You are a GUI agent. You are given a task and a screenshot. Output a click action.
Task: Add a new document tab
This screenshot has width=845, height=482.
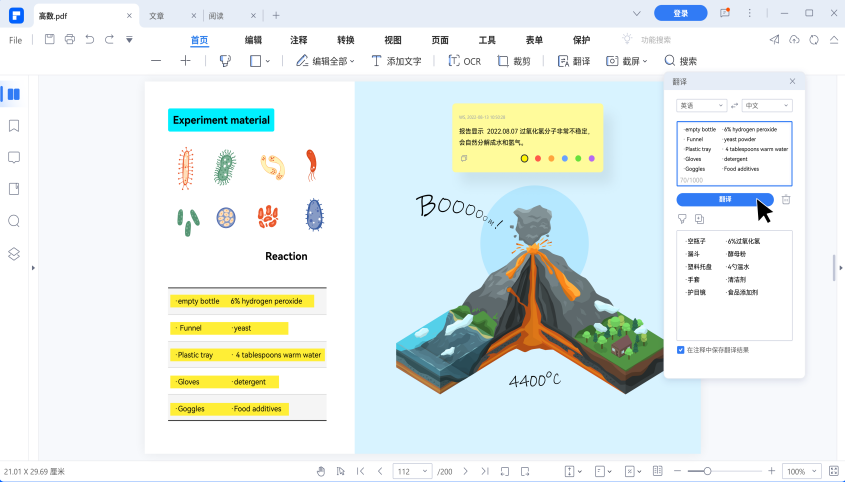pyautogui.click(x=276, y=16)
